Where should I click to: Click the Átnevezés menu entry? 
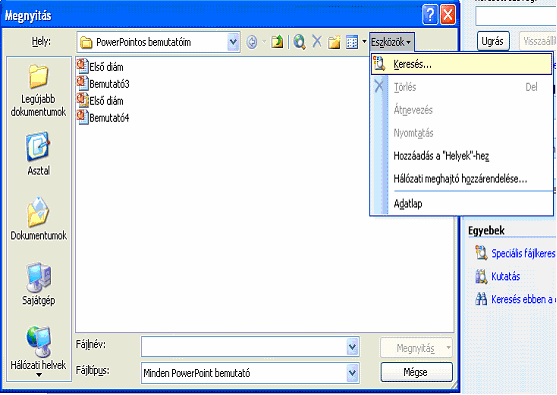pyautogui.click(x=461, y=110)
